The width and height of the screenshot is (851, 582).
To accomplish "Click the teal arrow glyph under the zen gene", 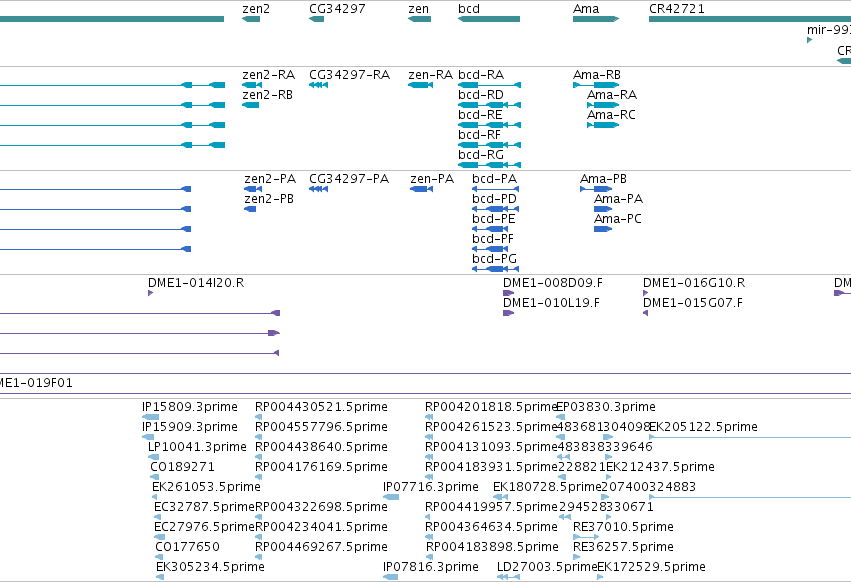I will [420, 19].
